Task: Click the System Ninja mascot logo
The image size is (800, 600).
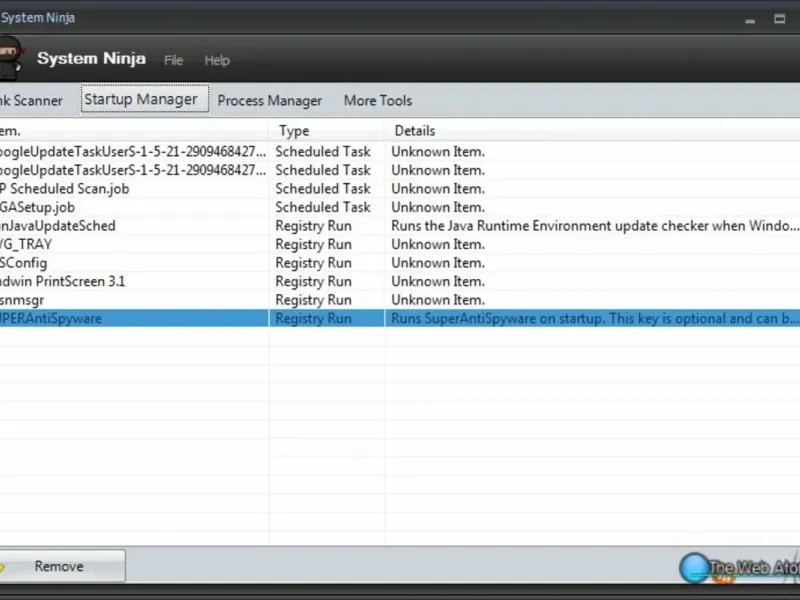Action: pos(11,58)
